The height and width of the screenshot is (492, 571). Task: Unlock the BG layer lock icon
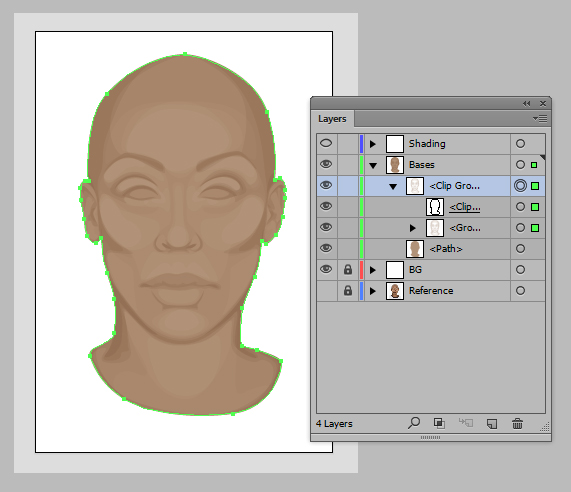348,270
